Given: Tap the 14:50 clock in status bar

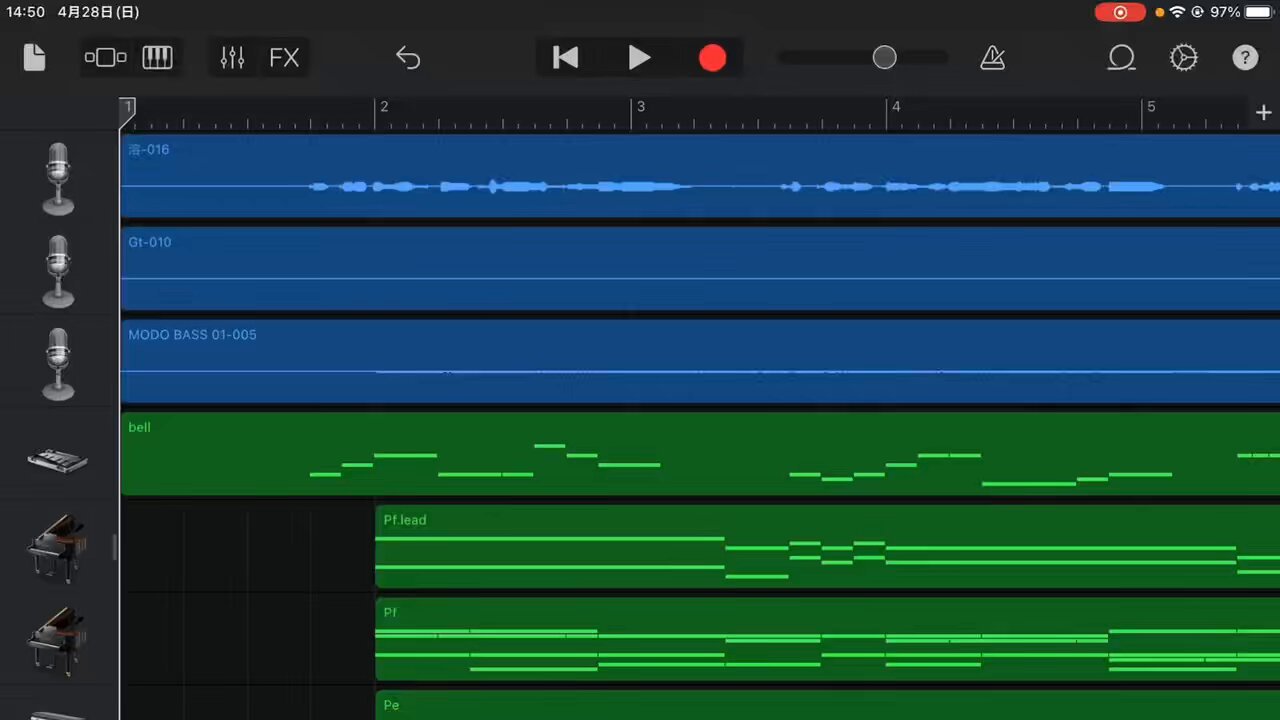Looking at the screenshot, I should [x=26, y=12].
